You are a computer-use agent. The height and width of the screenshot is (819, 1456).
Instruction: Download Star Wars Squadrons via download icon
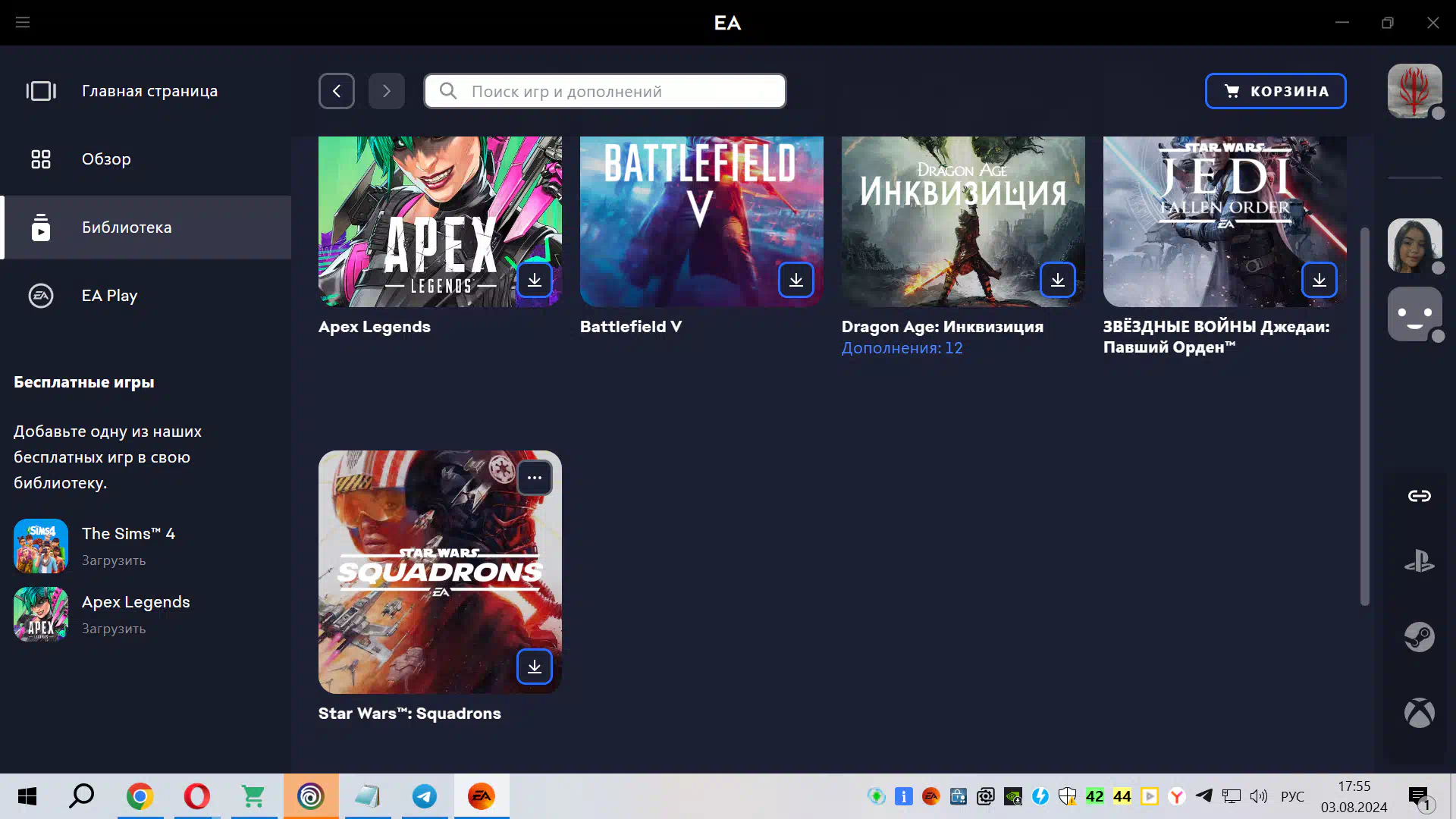tap(535, 667)
